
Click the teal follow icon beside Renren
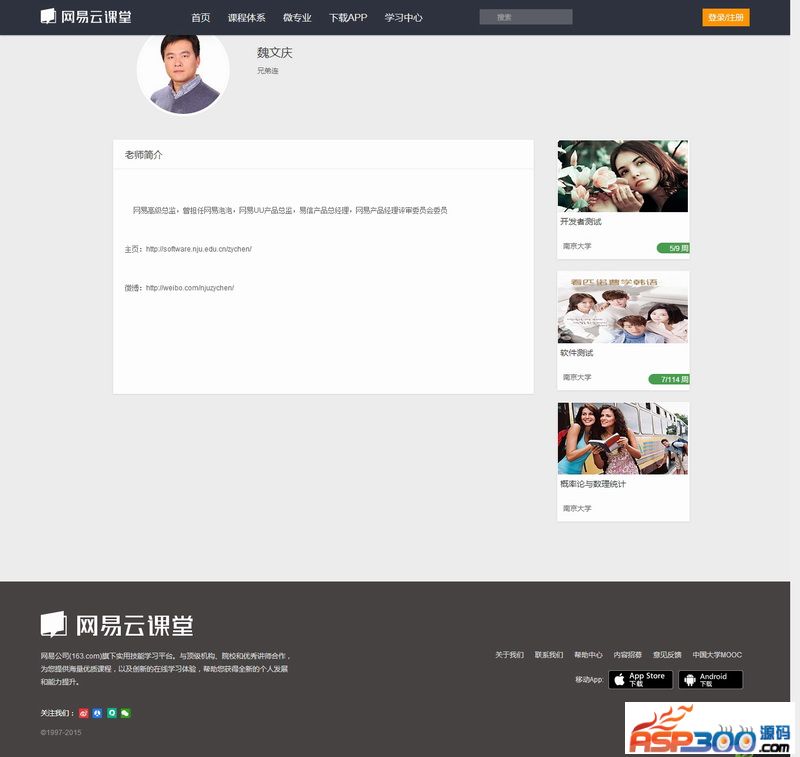click(x=112, y=713)
